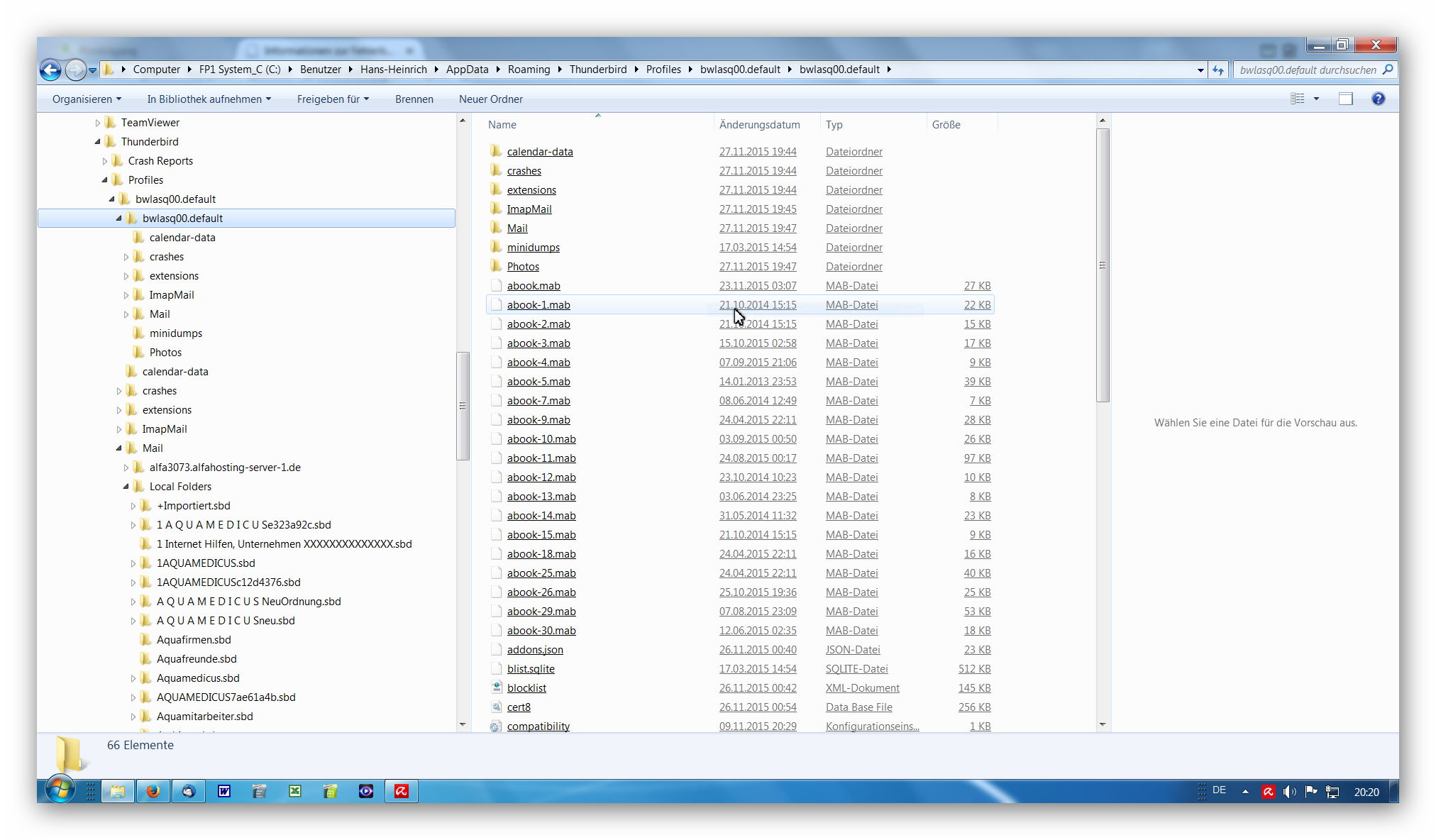Open Firefox from the taskbar
1436x840 pixels.
[153, 791]
